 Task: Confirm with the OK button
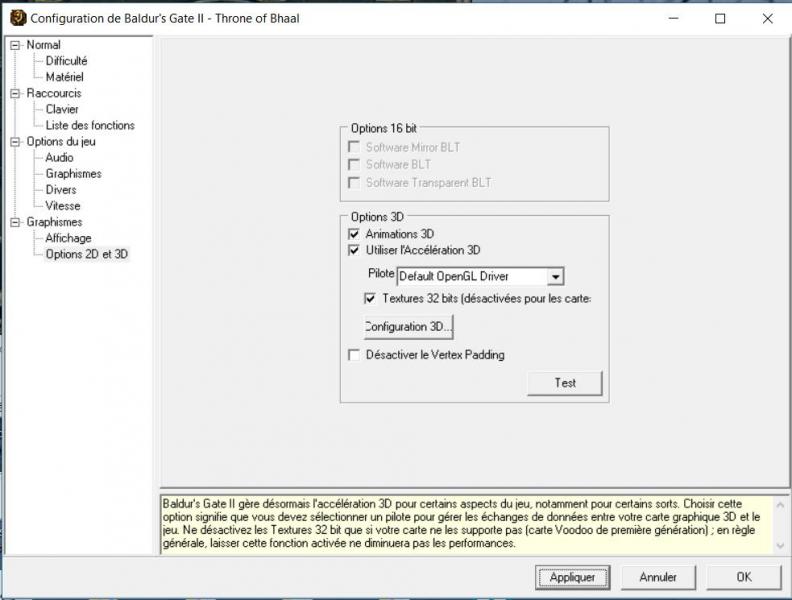pos(744,577)
